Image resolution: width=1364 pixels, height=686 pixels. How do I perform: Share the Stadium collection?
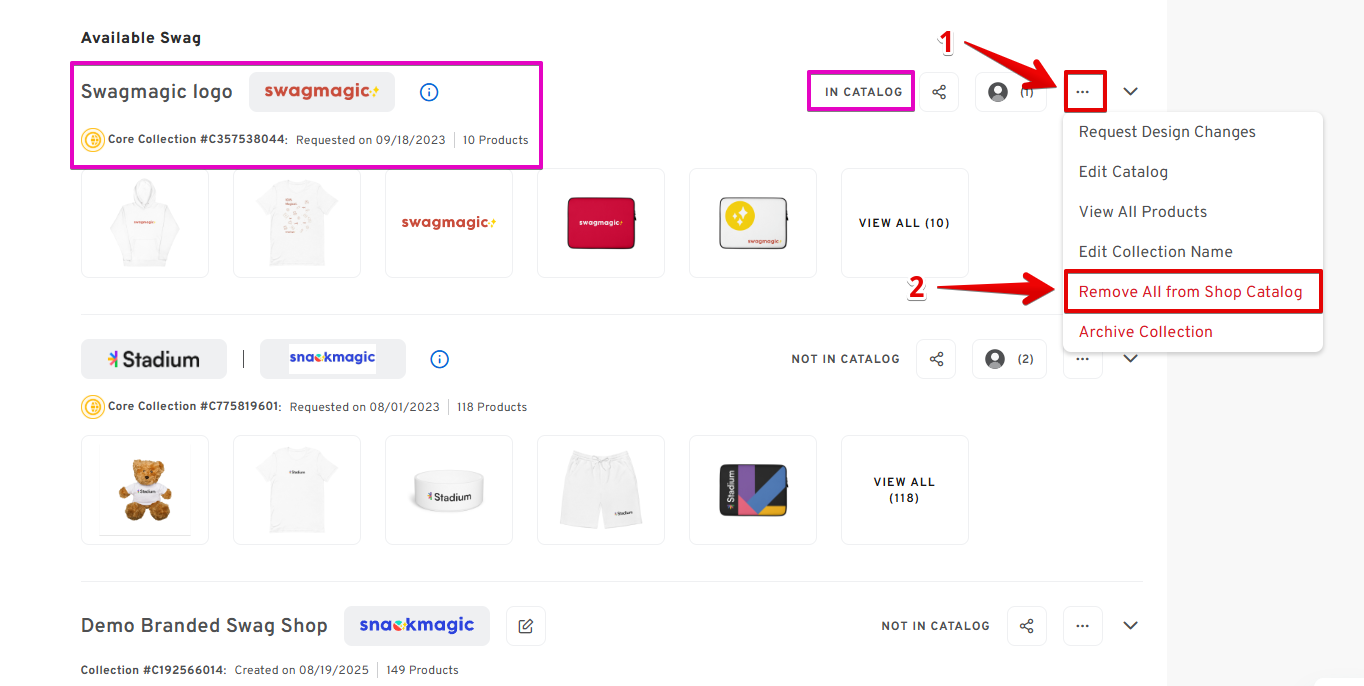[936, 359]
